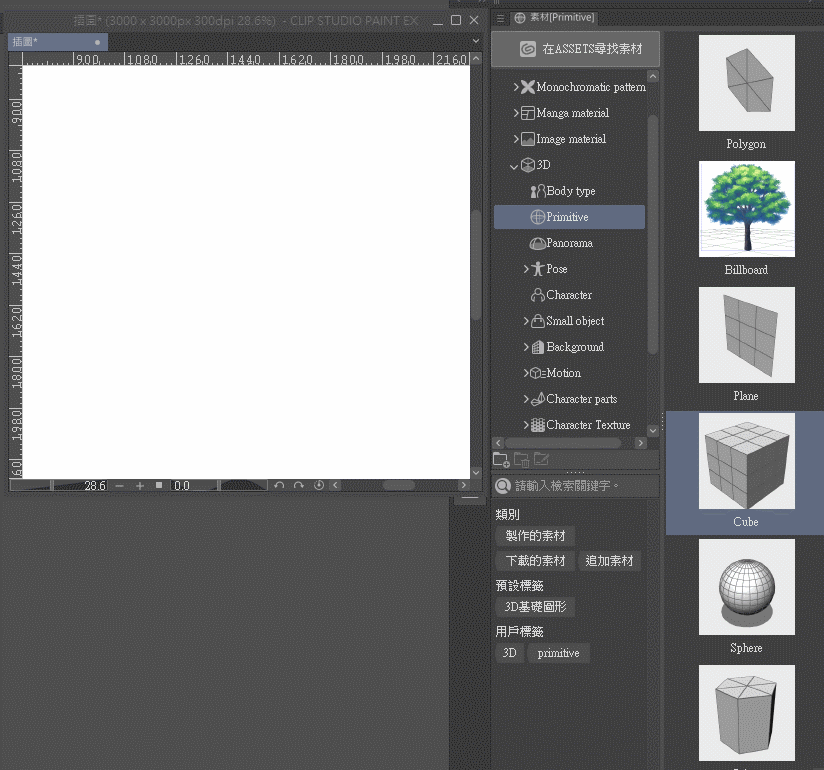Expand the Monochromatic pattern folder
824x770 pixels.
point(516,87)
